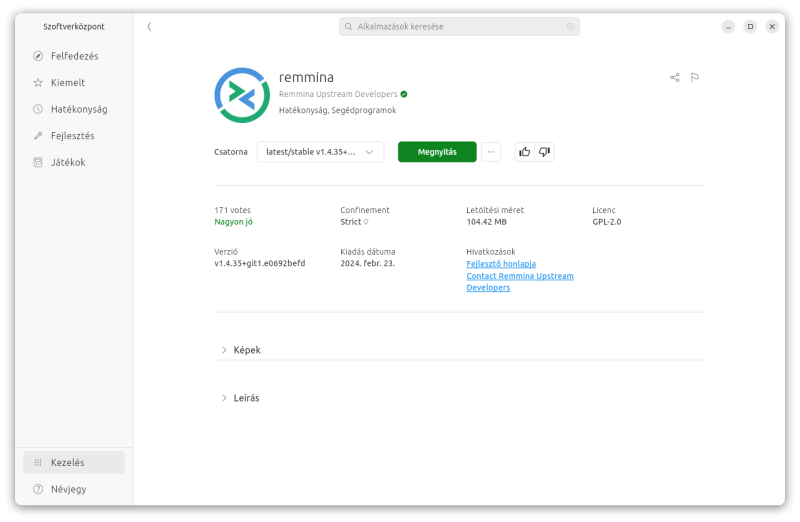Open the Kiemelt category

[x=74, y=83]
